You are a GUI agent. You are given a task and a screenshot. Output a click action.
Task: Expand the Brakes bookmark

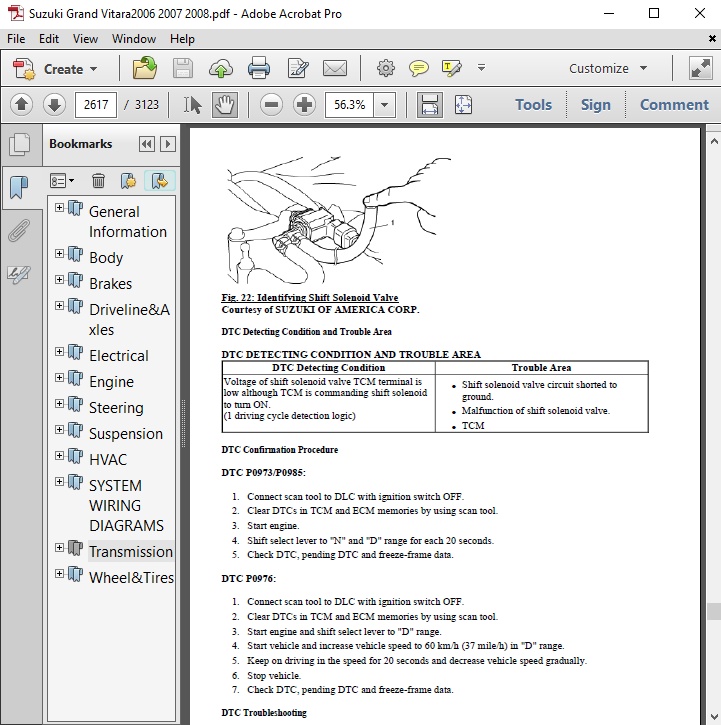pos(59,279)
